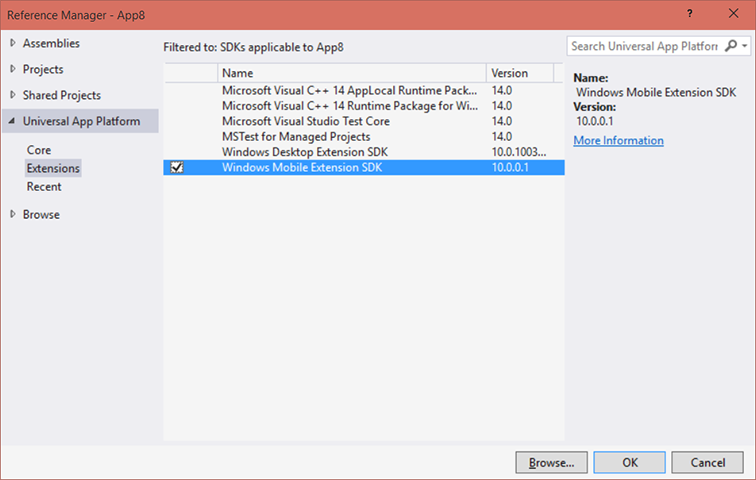756x480 pixels.
Task: Click the Windows Mobile Extension SDK name
Action: pyautogui.click(x=302, y=167)
